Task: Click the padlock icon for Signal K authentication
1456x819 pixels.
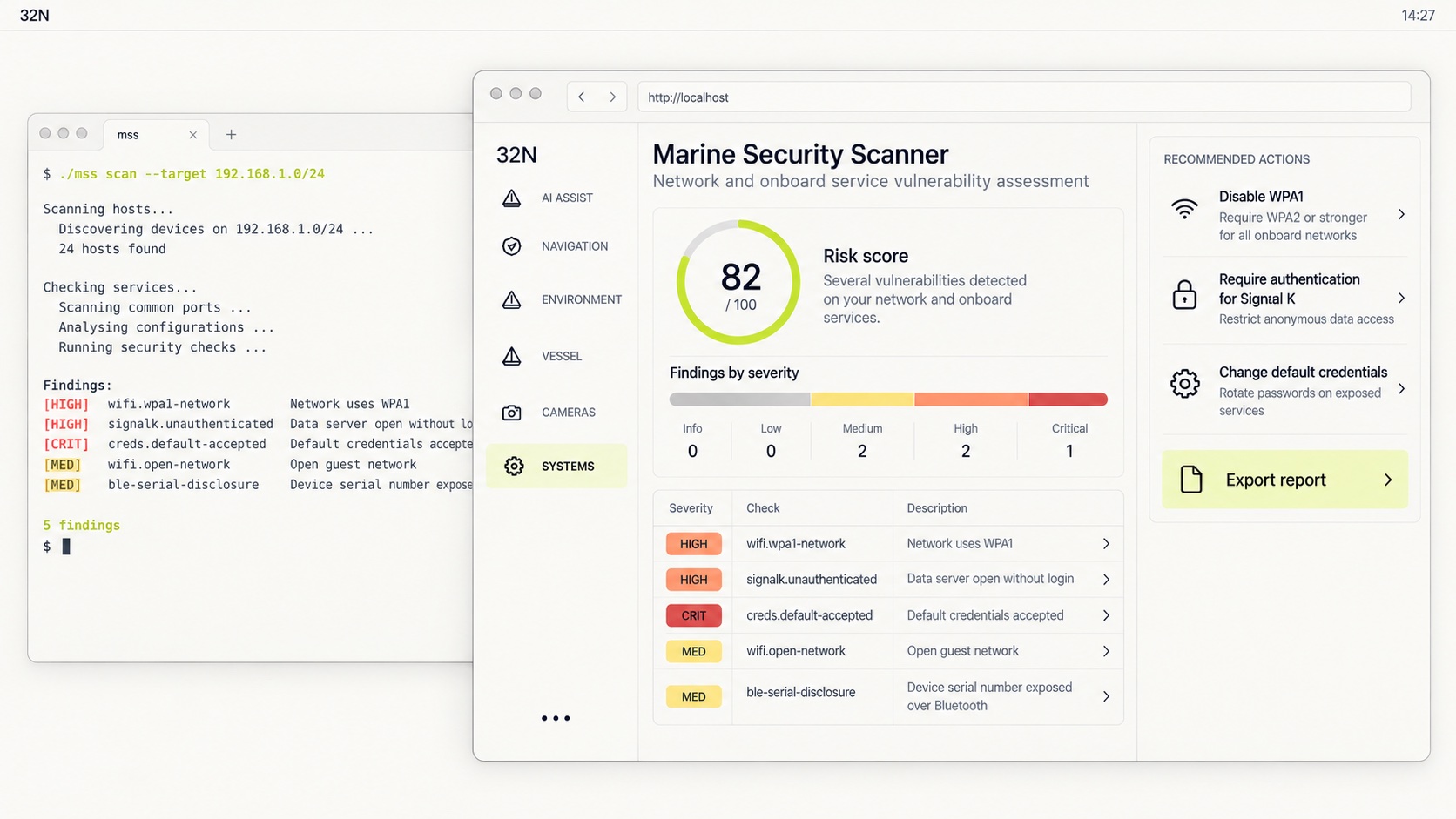Action: point(1184,295)
